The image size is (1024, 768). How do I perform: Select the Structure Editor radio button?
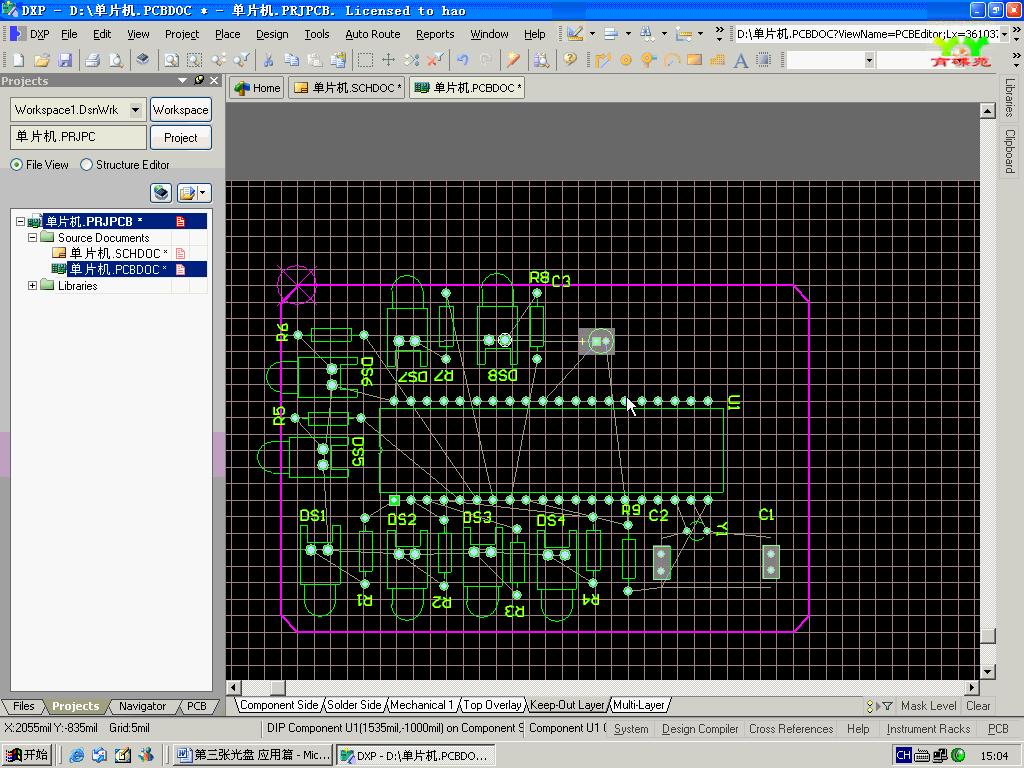86,165
